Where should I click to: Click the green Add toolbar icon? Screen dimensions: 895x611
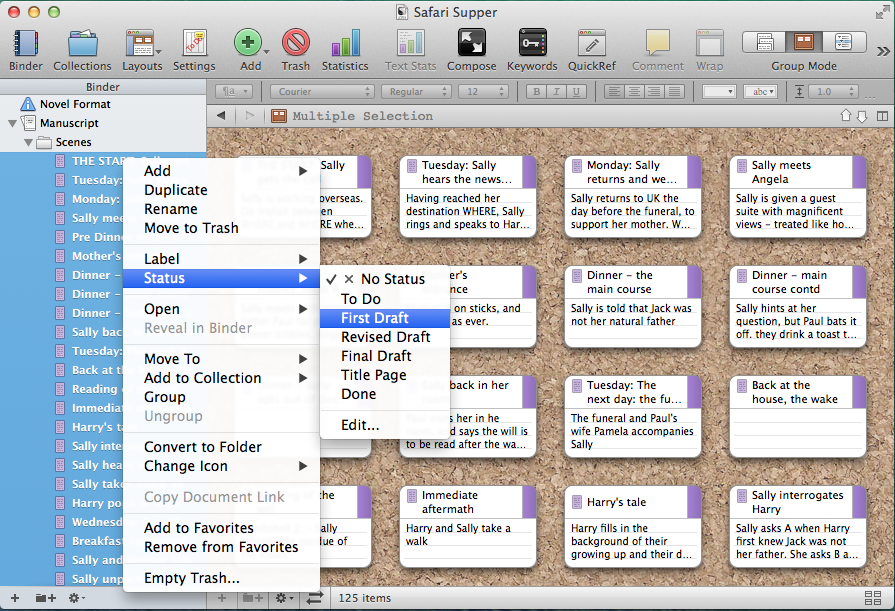(247, 43)
